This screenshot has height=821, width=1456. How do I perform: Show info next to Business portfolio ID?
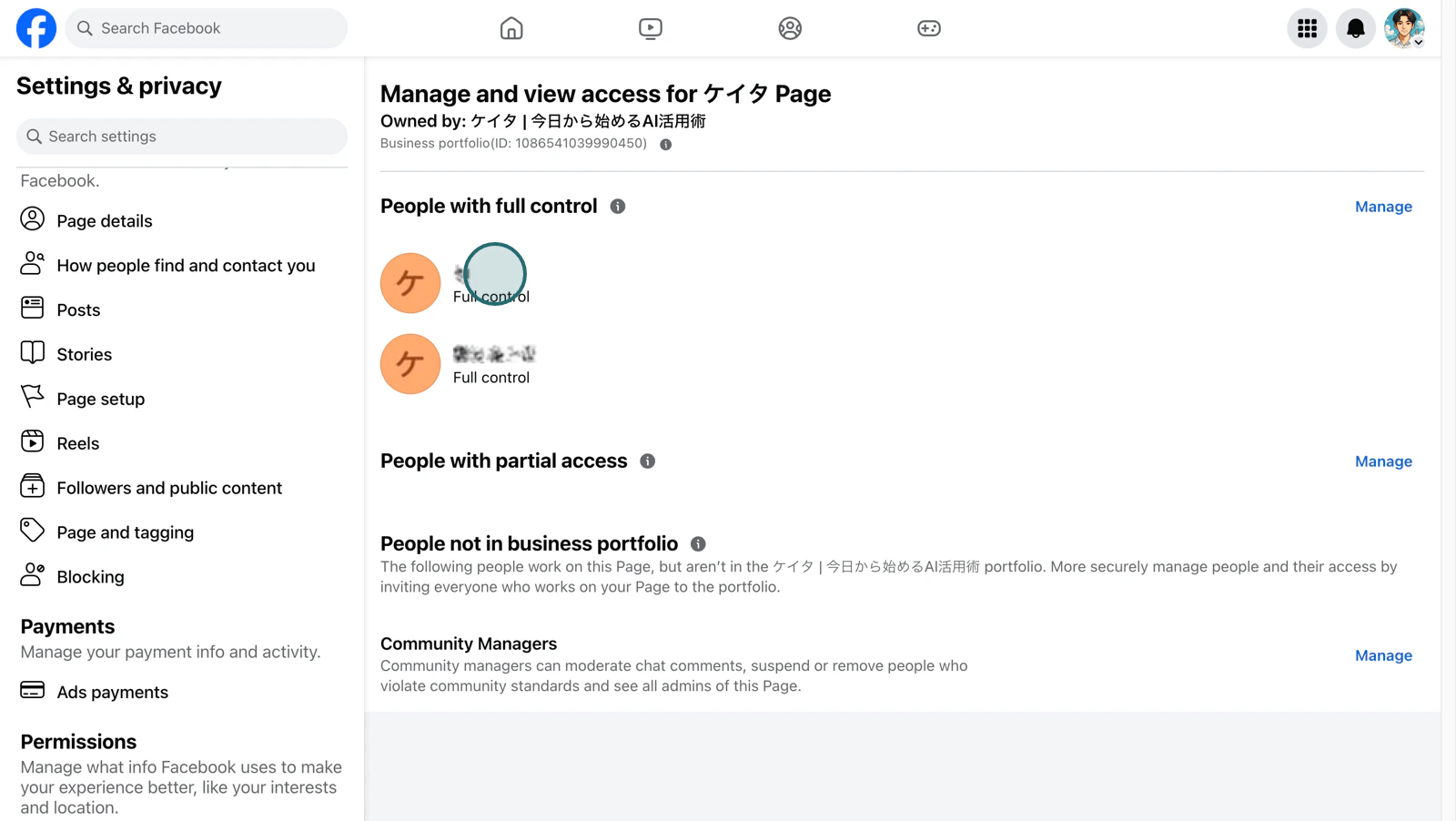(666, 145)
